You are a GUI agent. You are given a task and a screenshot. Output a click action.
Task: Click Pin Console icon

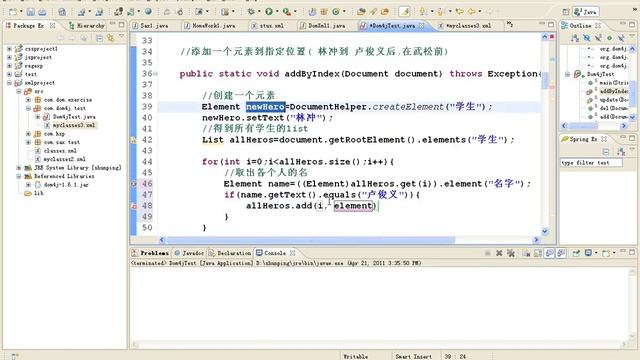576,253
